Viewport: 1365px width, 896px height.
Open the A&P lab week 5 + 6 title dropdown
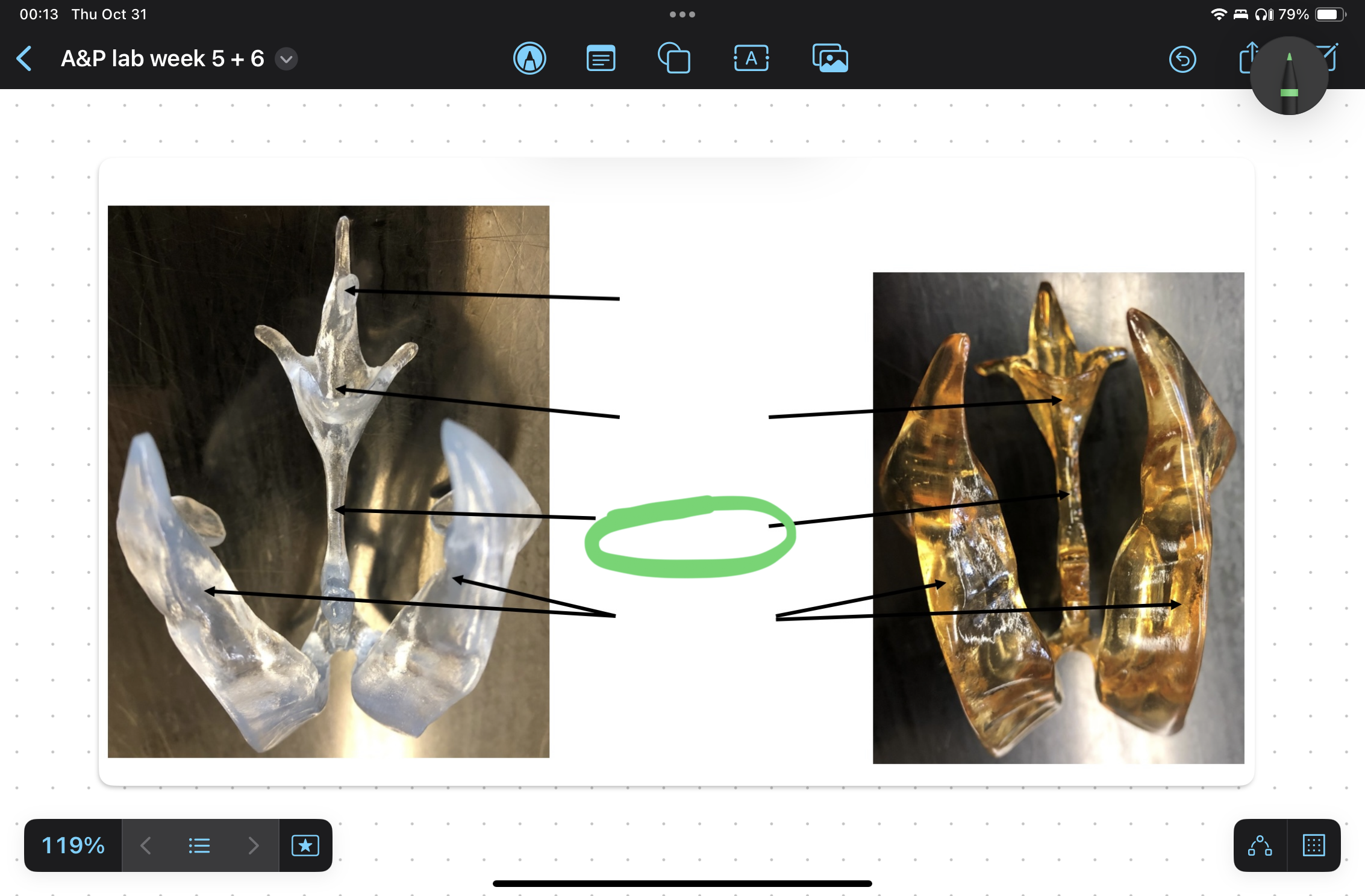point(287,59)
